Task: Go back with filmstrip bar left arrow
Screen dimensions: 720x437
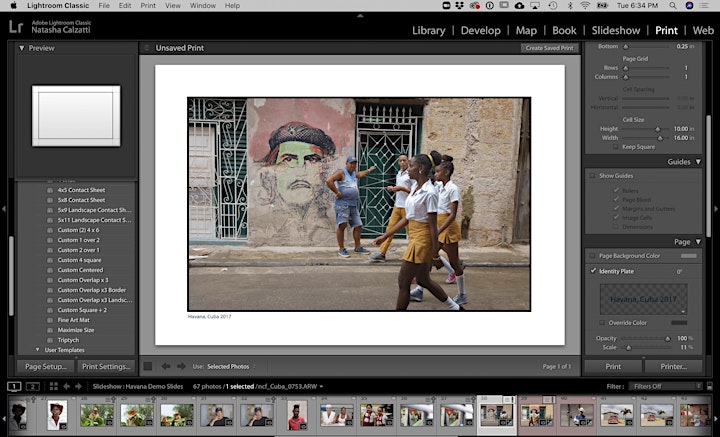Action: coord(66,387)
